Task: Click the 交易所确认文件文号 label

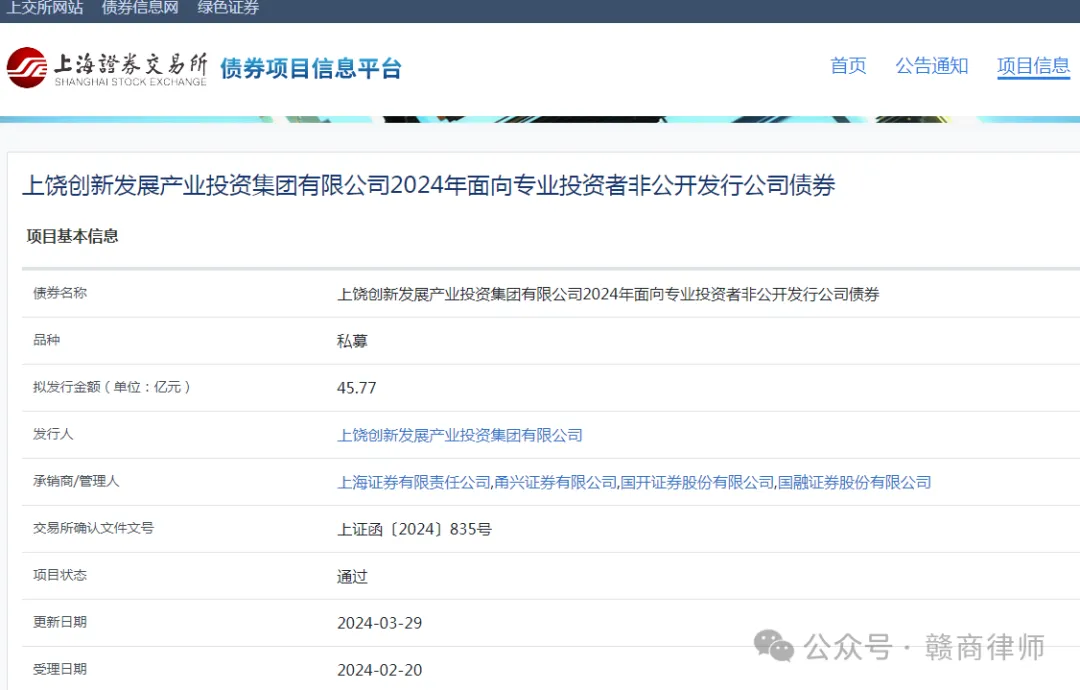Action: click(x=94, y=527)
